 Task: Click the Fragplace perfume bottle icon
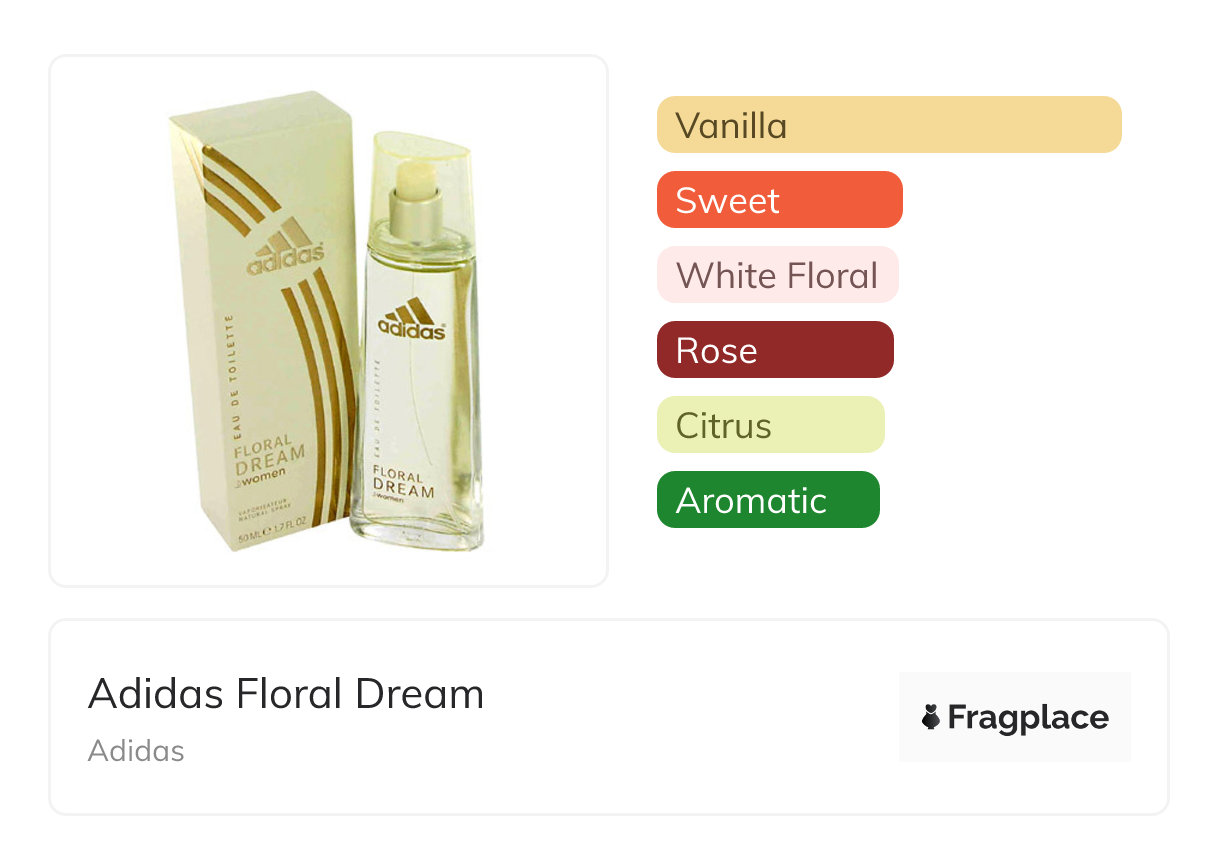tap(931, 717)
